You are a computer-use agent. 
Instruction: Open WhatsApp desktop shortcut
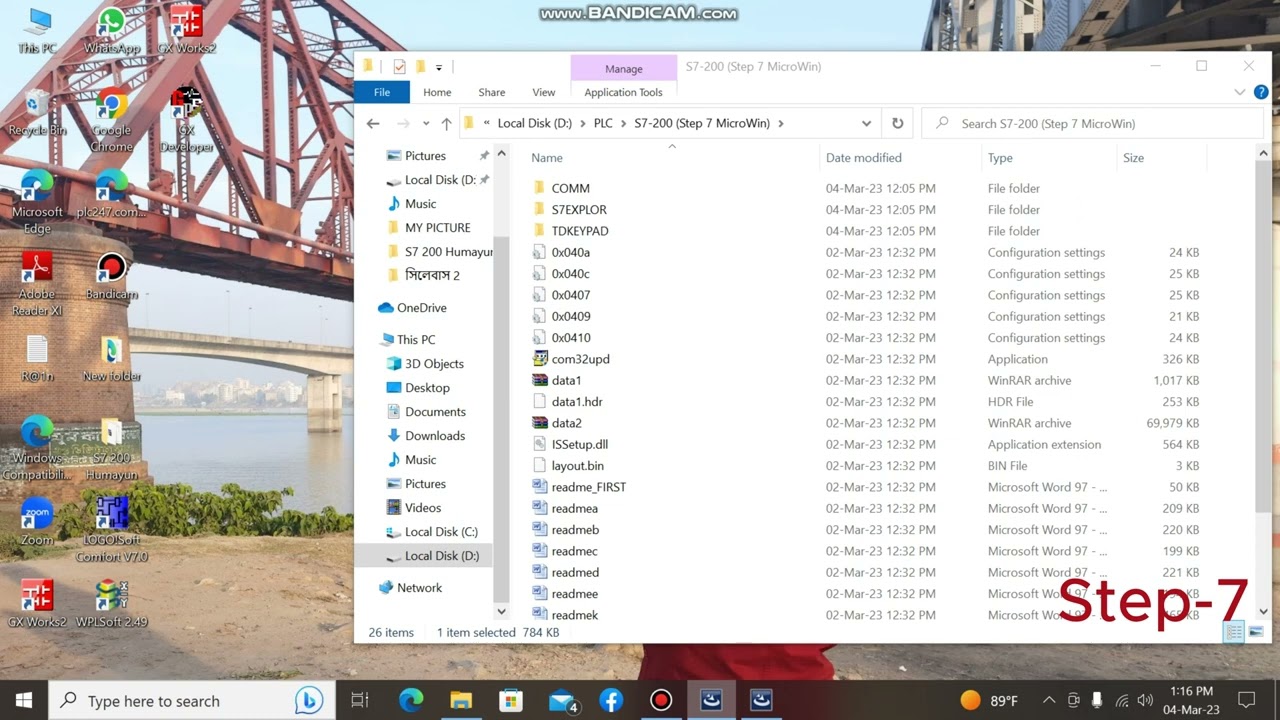(x=112, y=30)
